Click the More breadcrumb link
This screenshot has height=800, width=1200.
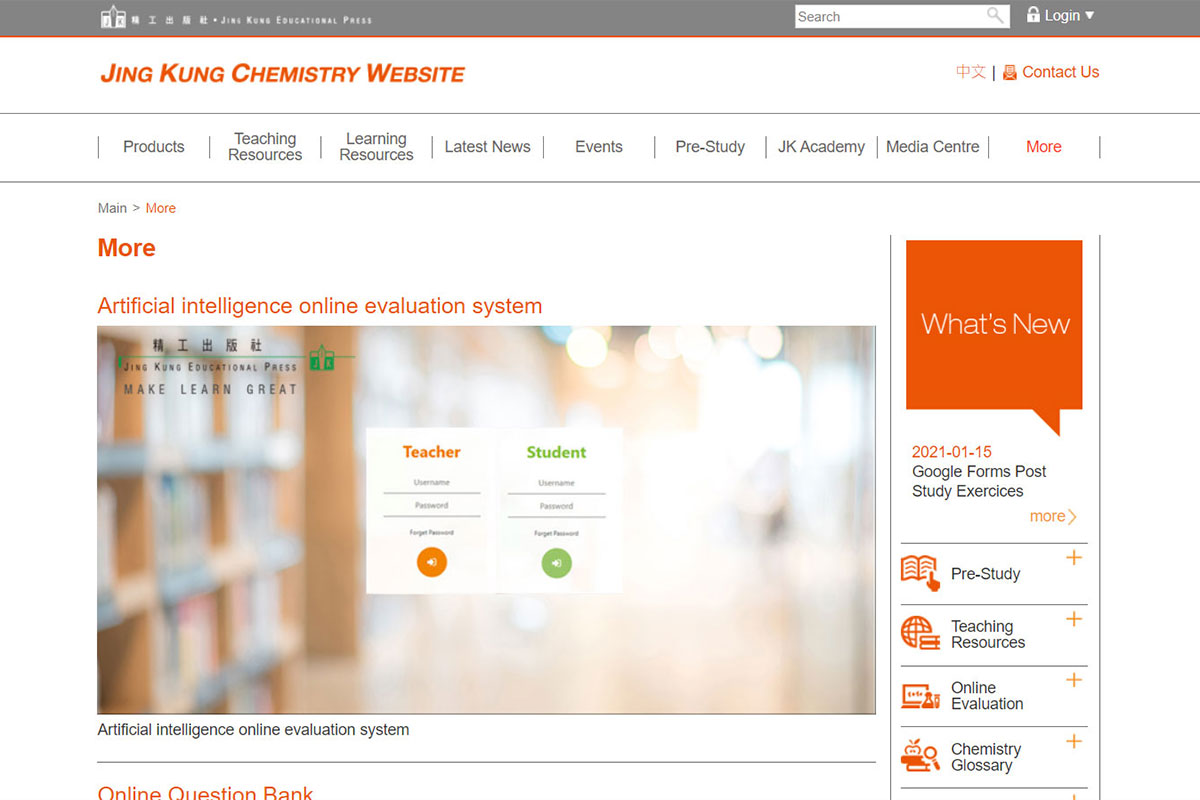[161, 208]
